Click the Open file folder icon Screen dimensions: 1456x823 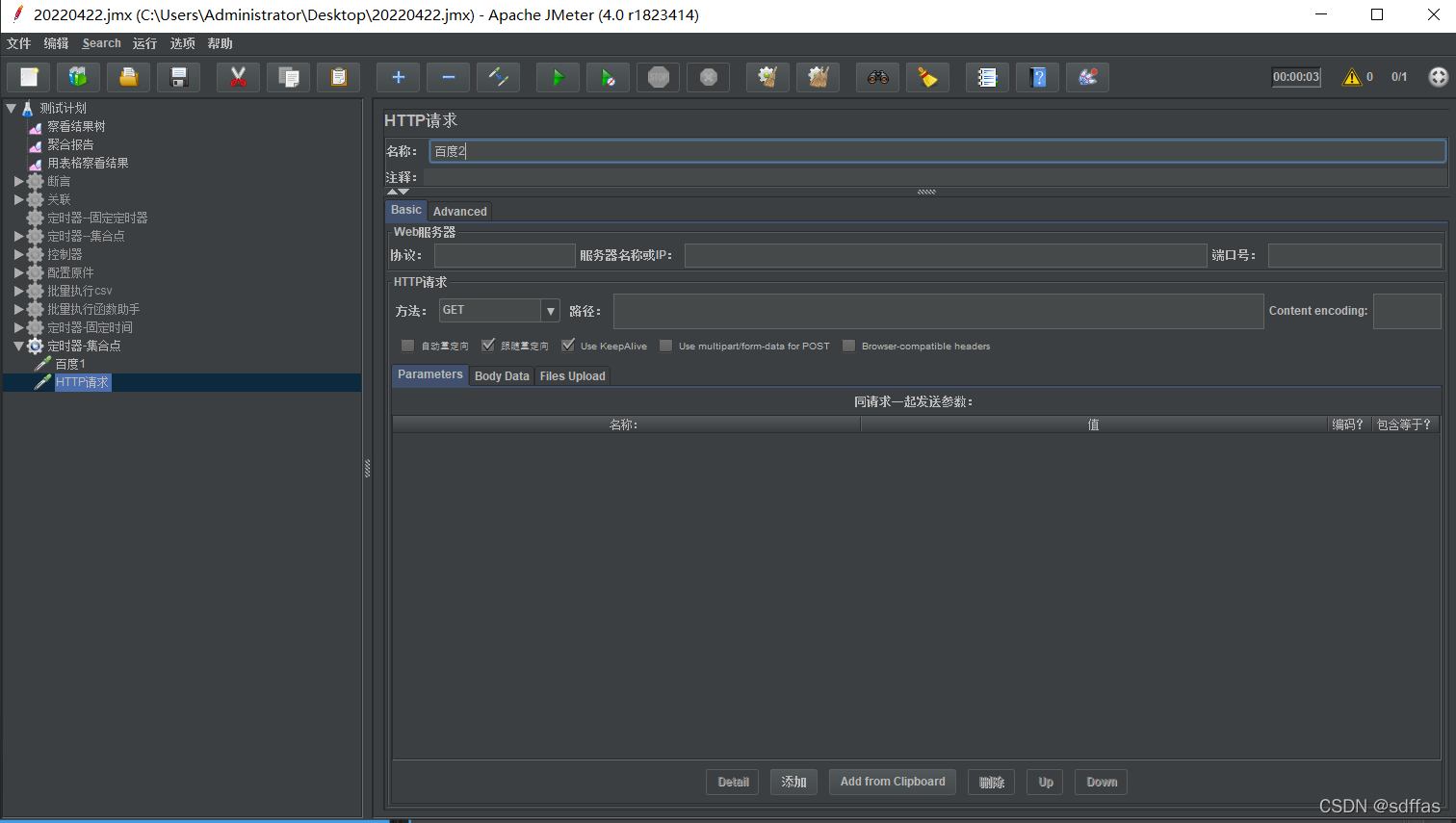(129, 77)
